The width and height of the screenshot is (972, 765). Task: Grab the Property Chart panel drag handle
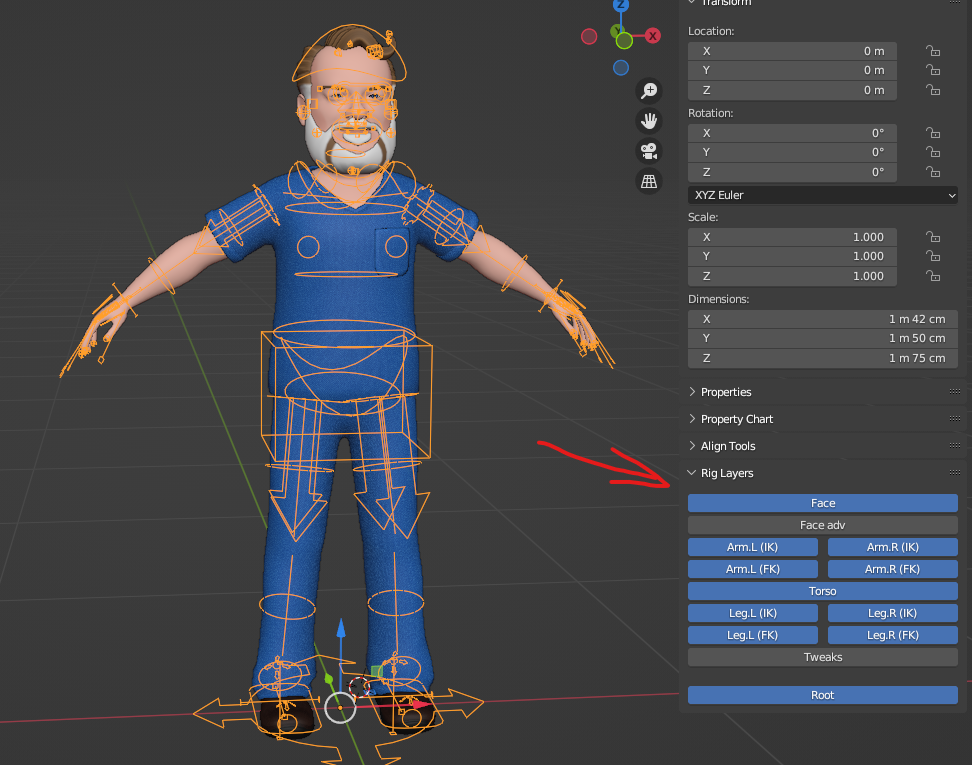pyautogui.click(x=955, y=418)
